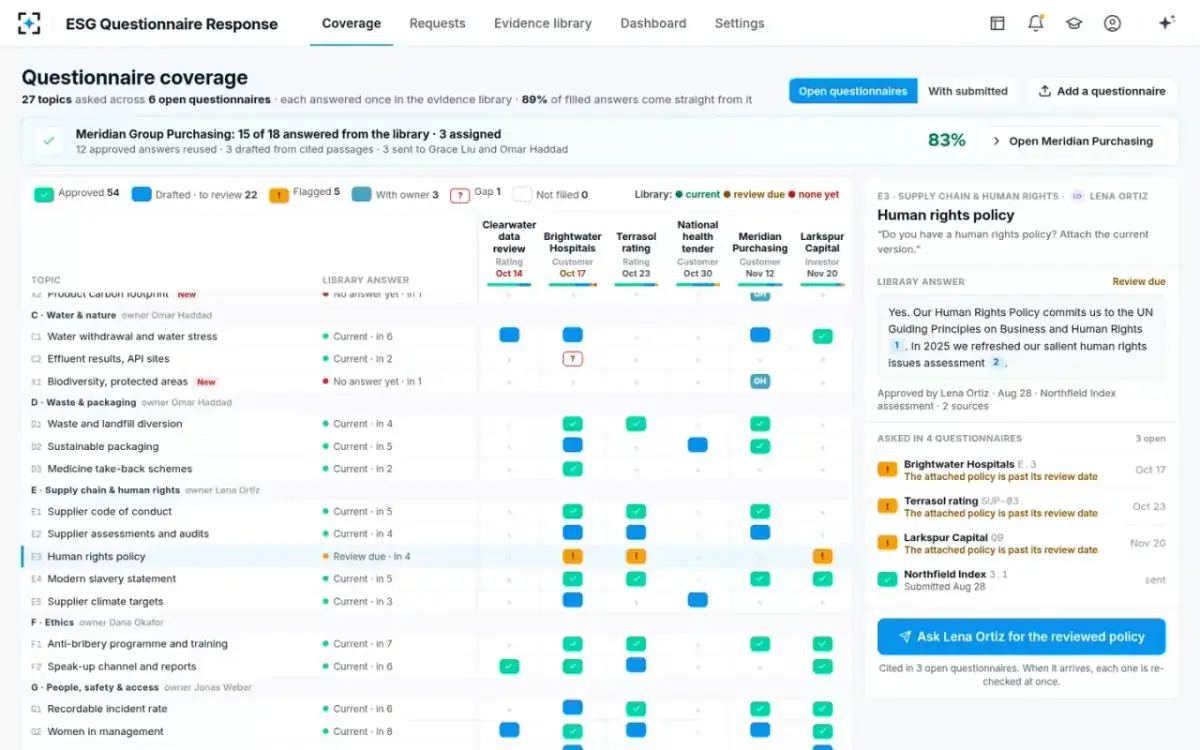
Task: Select the Modern slavery statement row
Action: [436, 579]
